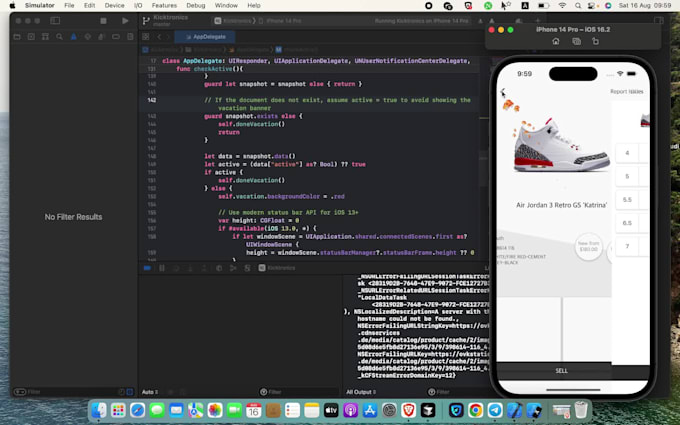This screenshot has height=425, width=680.
Task: Open the Window menu in the menu bar
Action: click(x=226, y=6)
